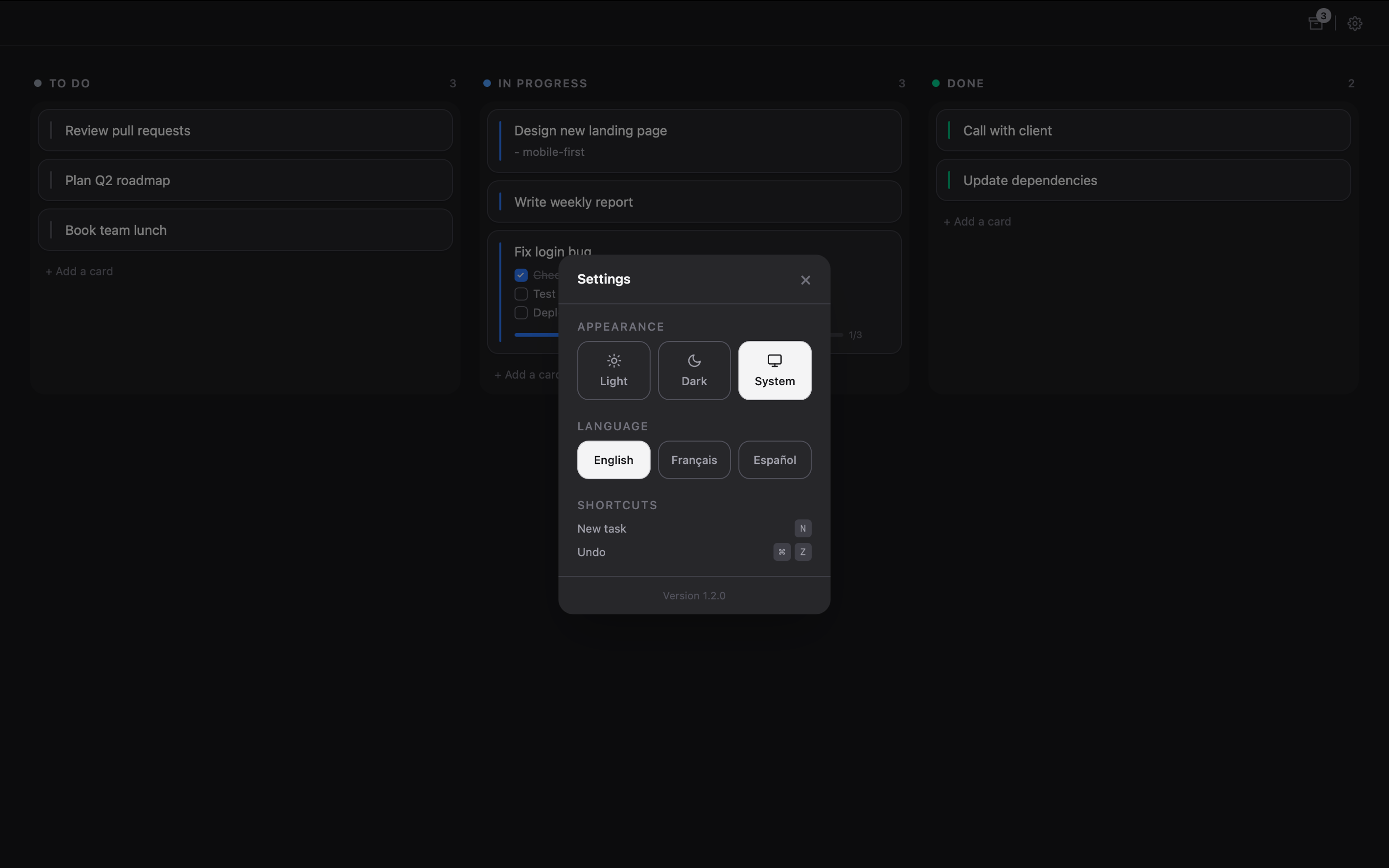Check the Depl subtask checkbox
1389x868 pixels.
click(x=520, y=313)
